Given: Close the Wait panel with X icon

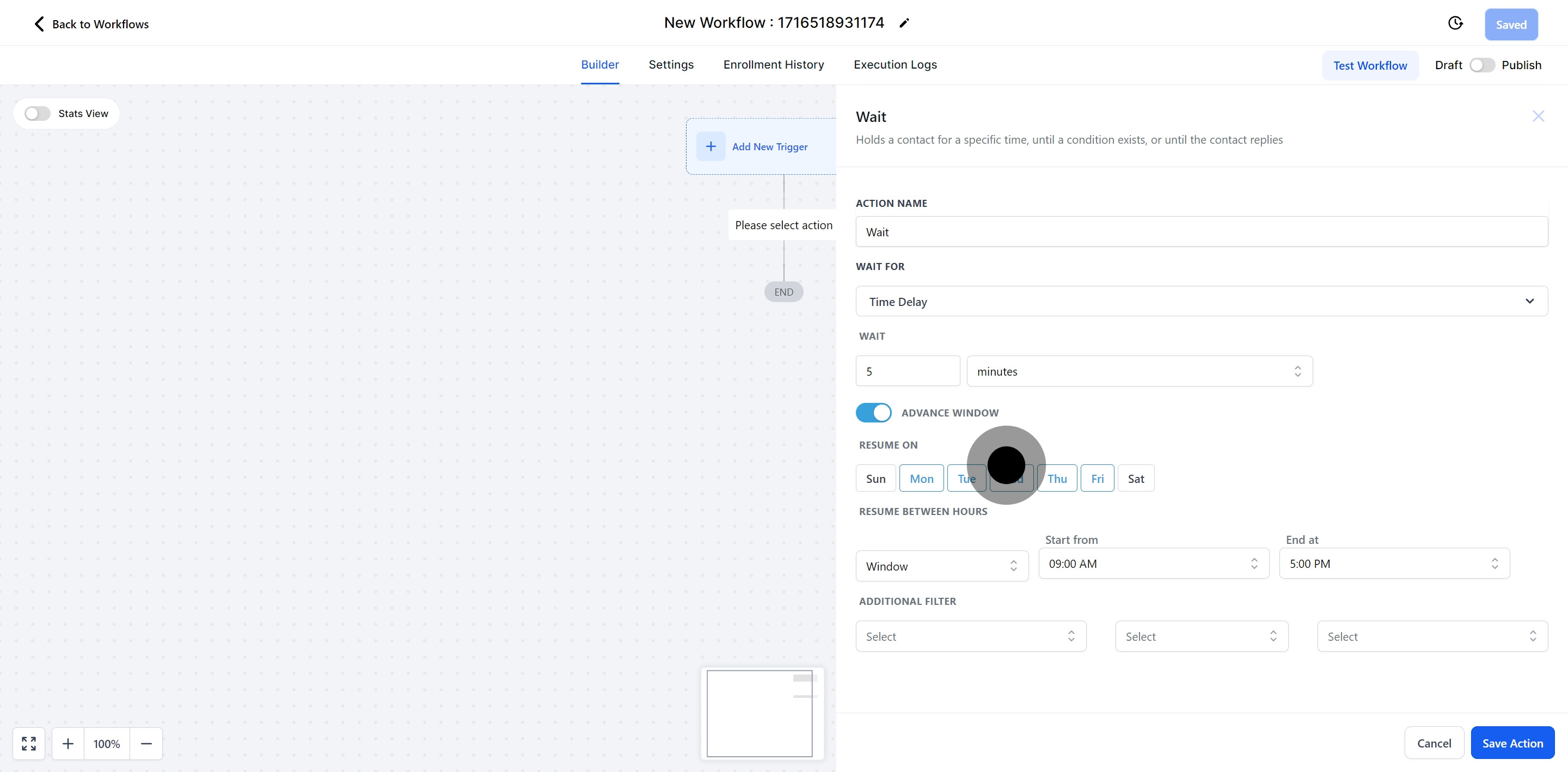Looking at the screenshot, I should tap(1538, 117).
